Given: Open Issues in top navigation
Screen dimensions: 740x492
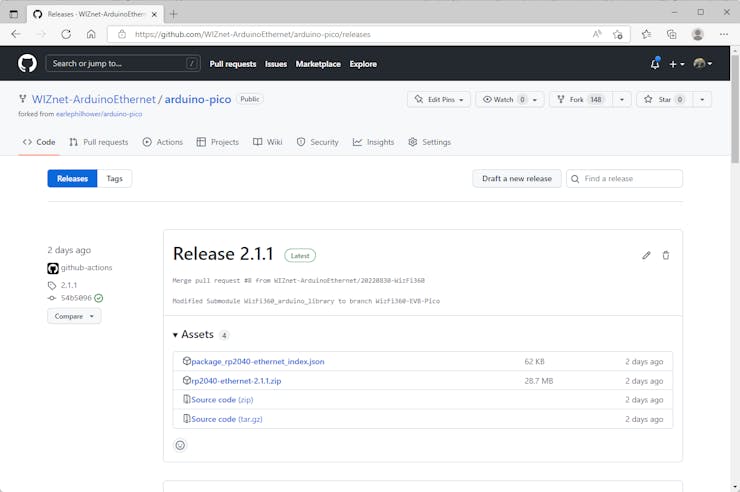Looking at the screenshot, I should [276, 64].
